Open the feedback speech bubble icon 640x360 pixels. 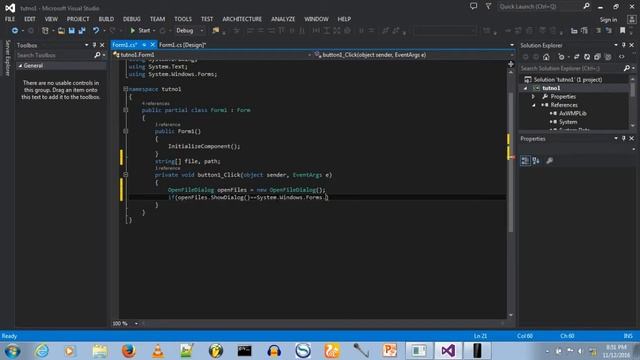[473, 6]
